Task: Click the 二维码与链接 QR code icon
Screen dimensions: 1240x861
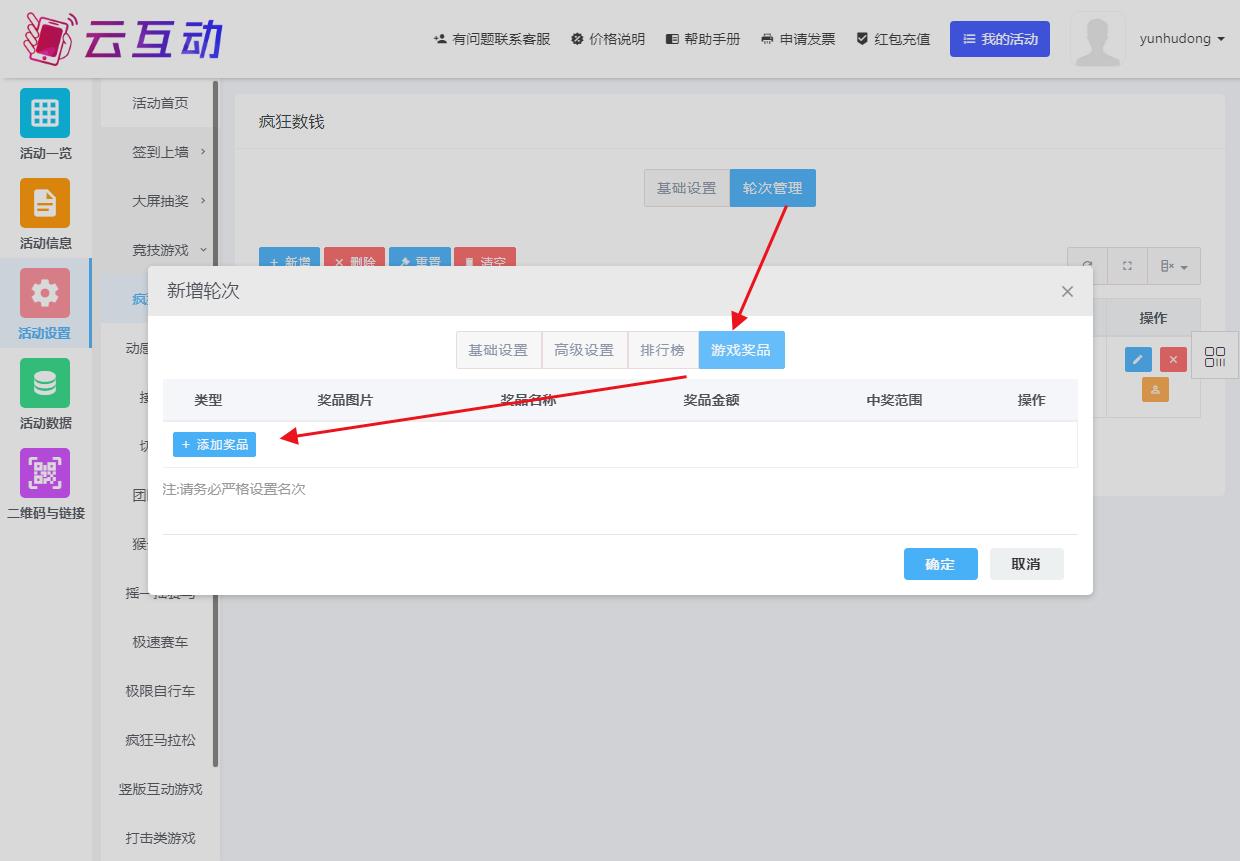Action: coord(45,473)
